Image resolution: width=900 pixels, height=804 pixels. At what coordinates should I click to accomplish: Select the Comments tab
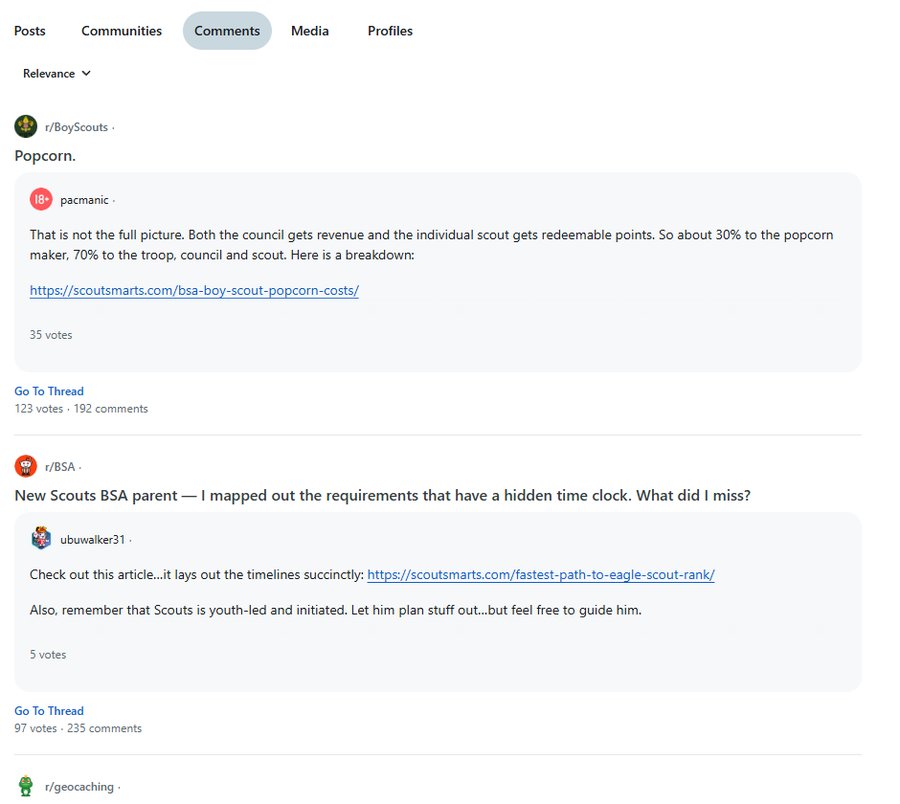(x=227, y=31)
